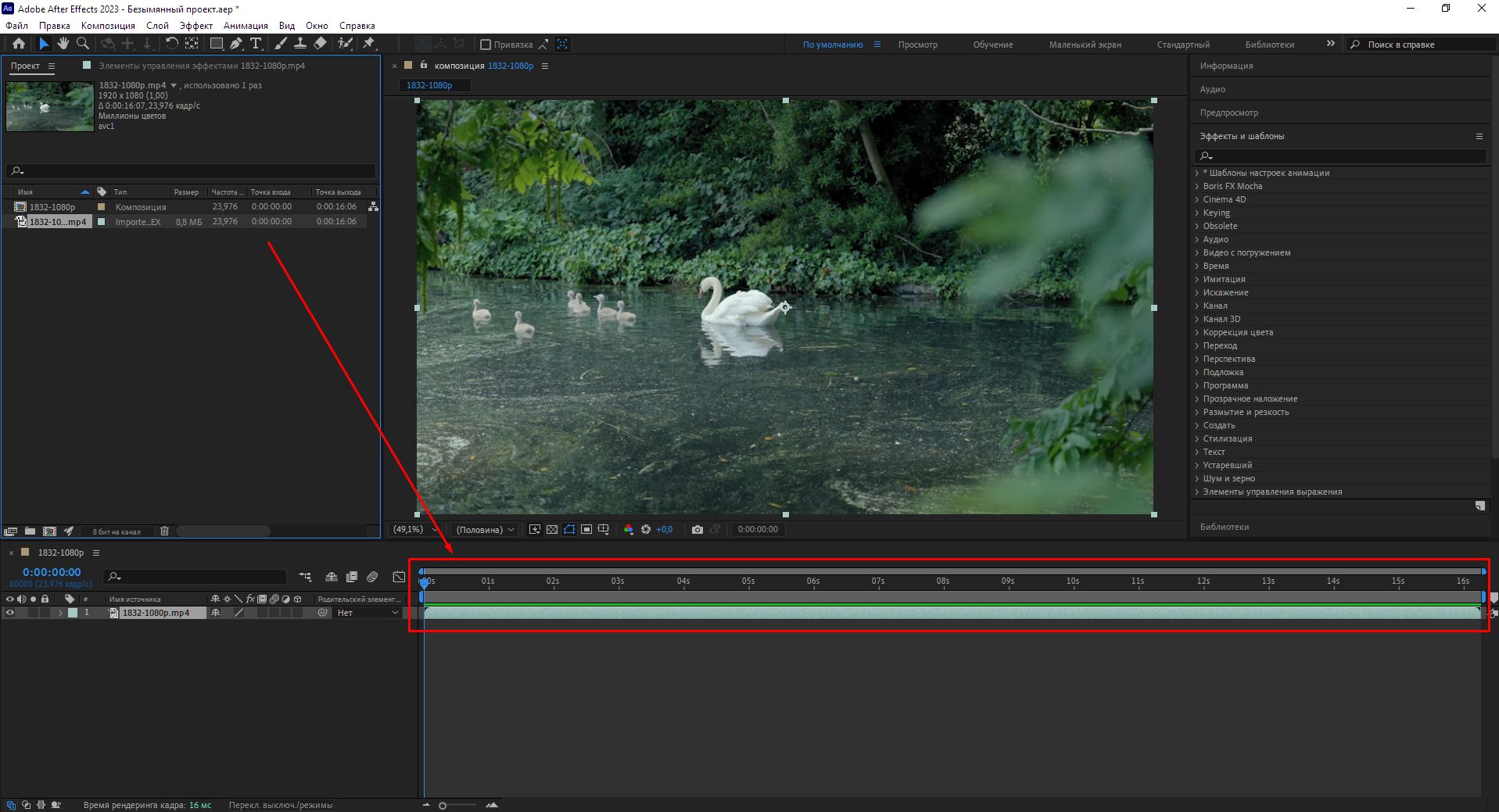This screenshot has width=1499, height=812.
Task: Click the reset exposure aperture icon
Action: point(646,529)
